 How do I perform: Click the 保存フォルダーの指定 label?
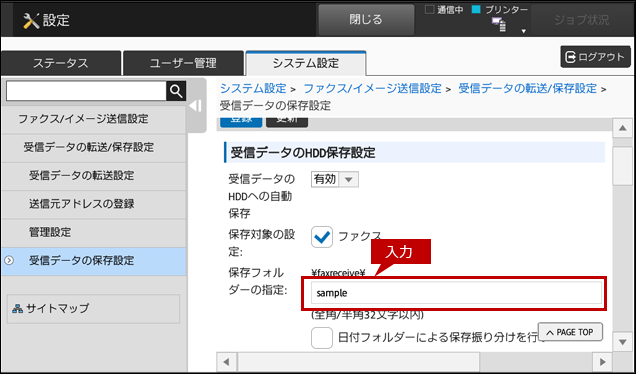pos(258,282)
